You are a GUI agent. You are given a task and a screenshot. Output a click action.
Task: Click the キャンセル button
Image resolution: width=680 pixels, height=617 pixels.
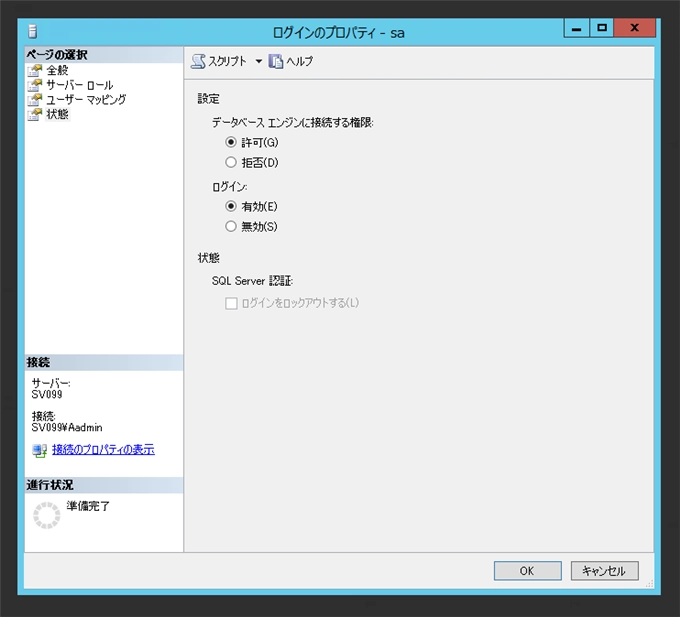tap(604, 571)
